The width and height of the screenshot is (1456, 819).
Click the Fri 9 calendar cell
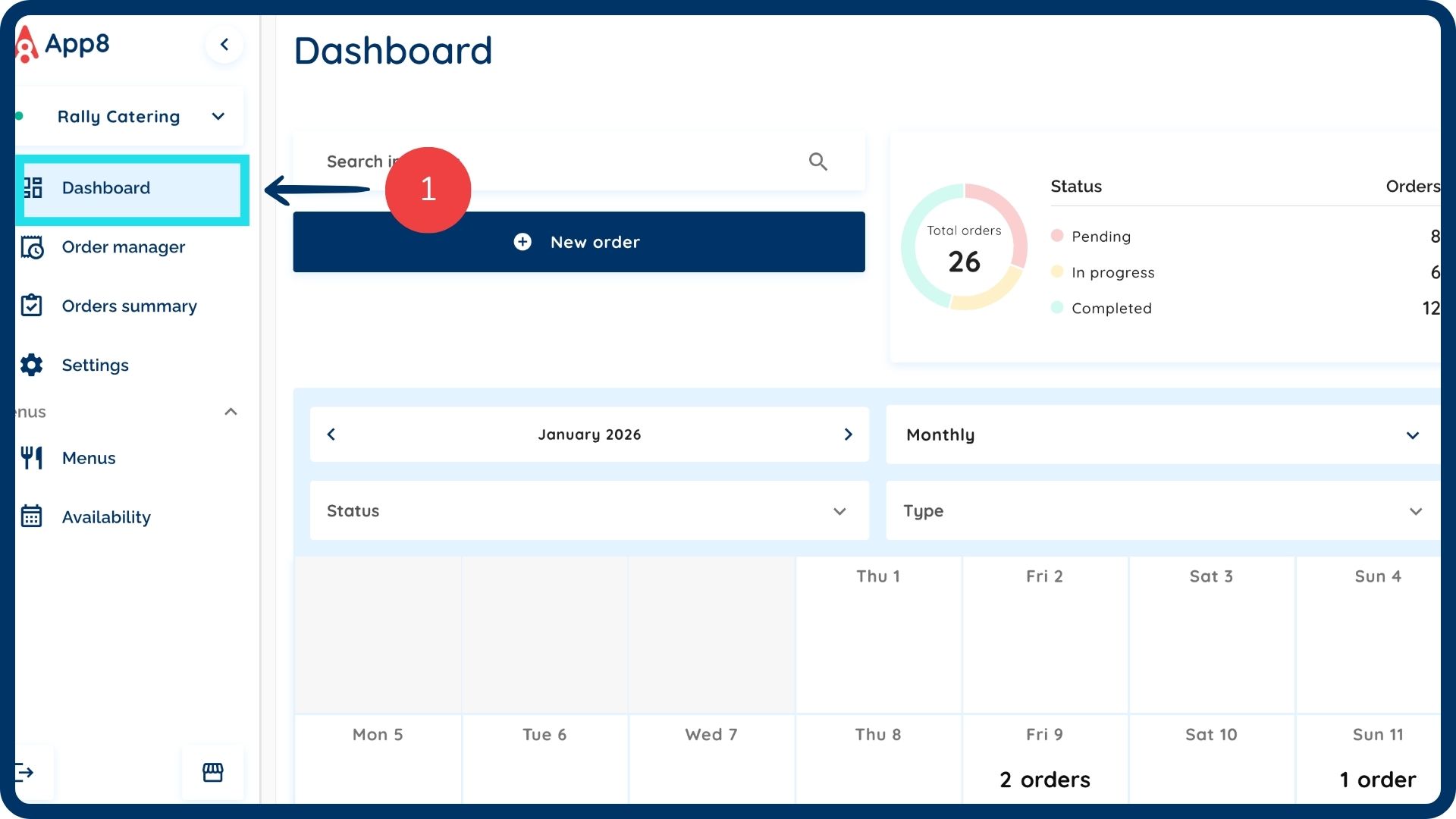(x=1044, y=758)
